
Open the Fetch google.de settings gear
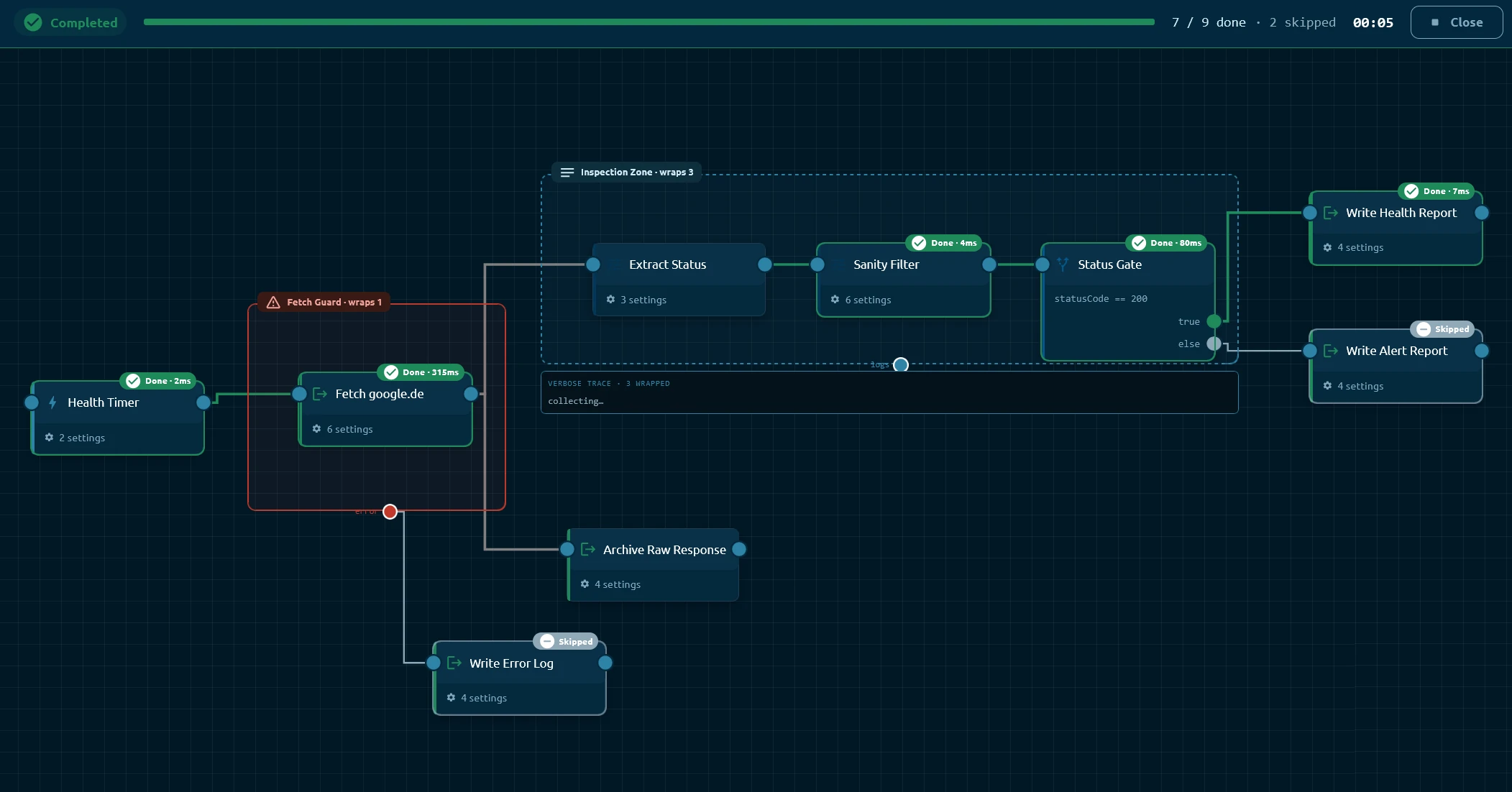click(316, 429)
